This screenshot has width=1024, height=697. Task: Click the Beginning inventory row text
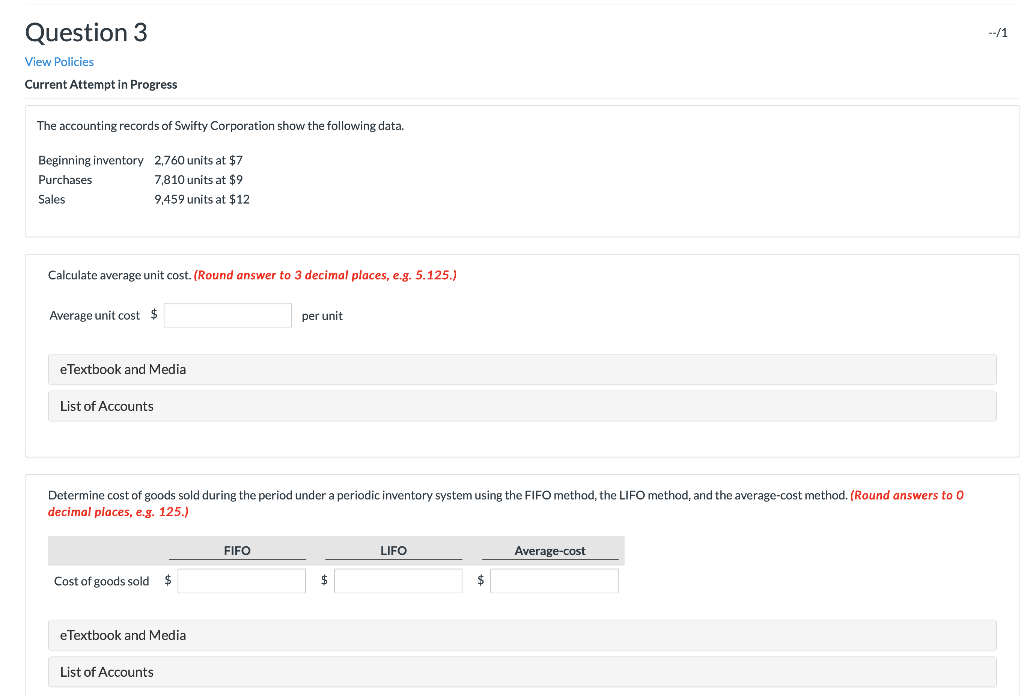91,159
